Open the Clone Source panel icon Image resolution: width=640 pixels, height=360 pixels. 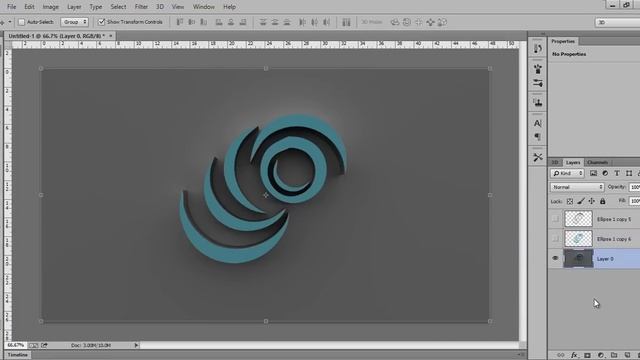tap(538, 103)
